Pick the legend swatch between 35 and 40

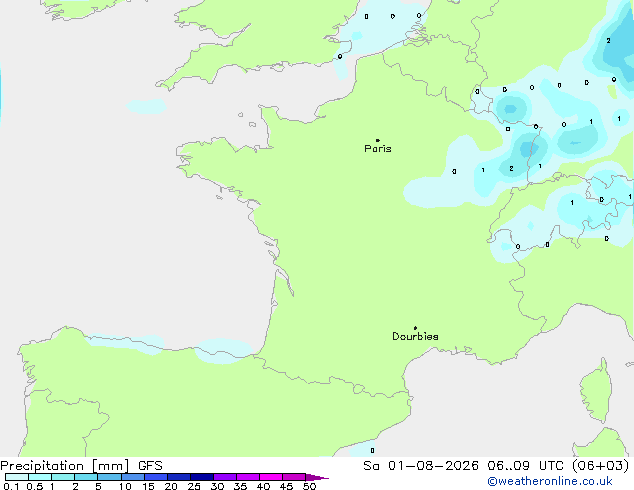(248, 477)
